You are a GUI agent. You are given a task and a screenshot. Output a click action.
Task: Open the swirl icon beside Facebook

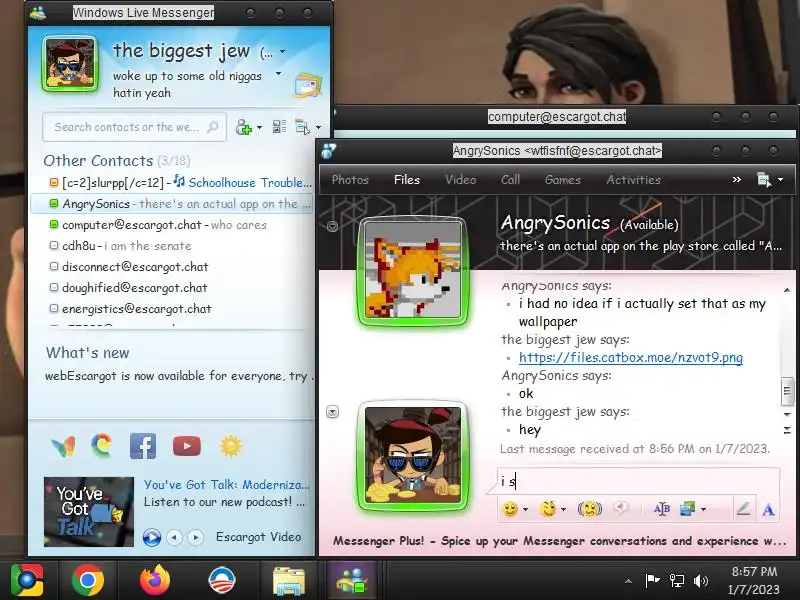click(102, 445)
